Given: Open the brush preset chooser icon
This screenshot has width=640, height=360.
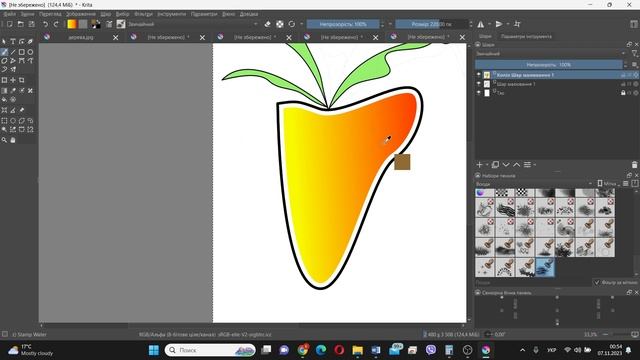Looking at the screenshot, I should (x=121, y=24).
